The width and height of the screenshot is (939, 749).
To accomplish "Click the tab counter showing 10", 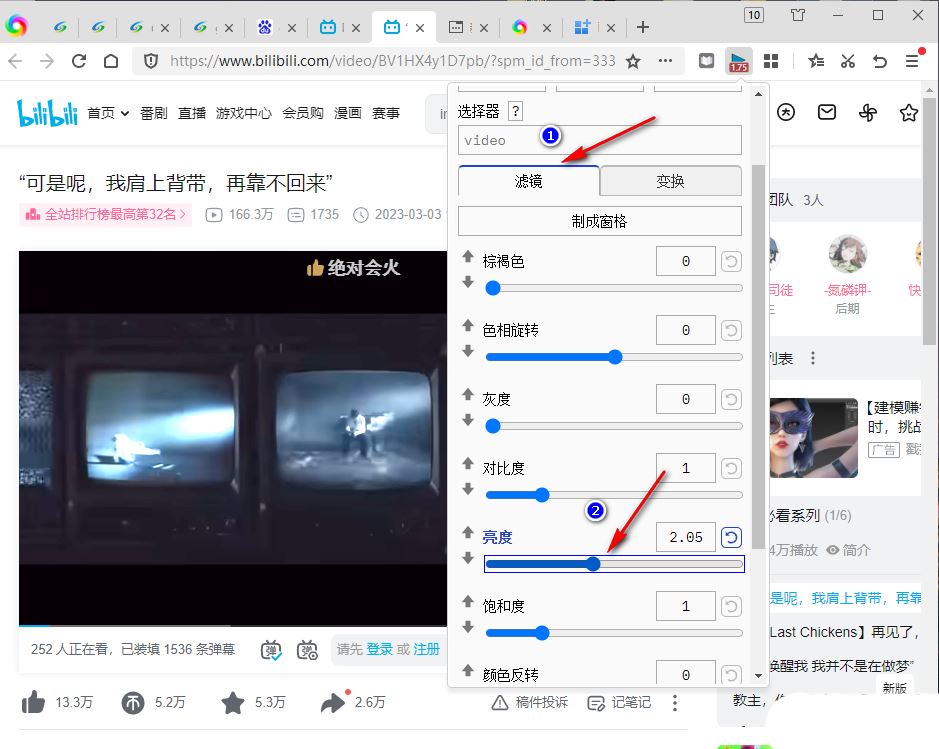I will [x=753, y=14].
